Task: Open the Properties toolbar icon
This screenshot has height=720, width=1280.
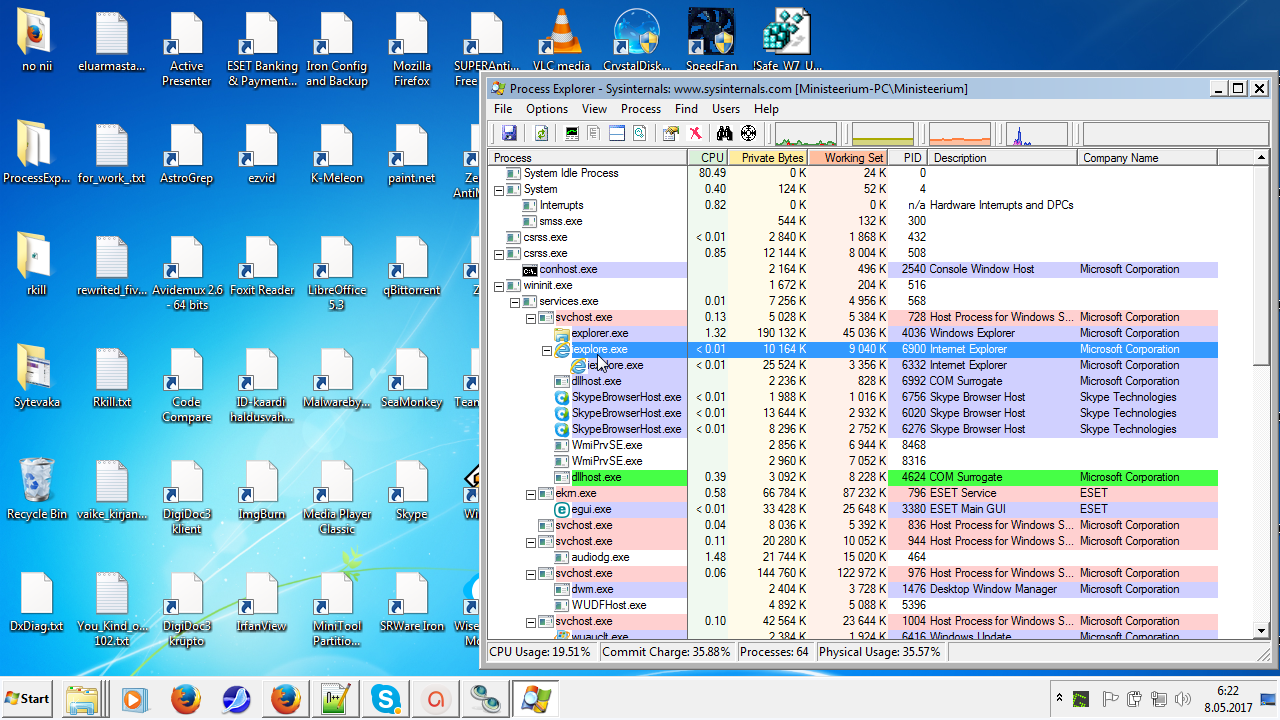Action: (670, 133)
